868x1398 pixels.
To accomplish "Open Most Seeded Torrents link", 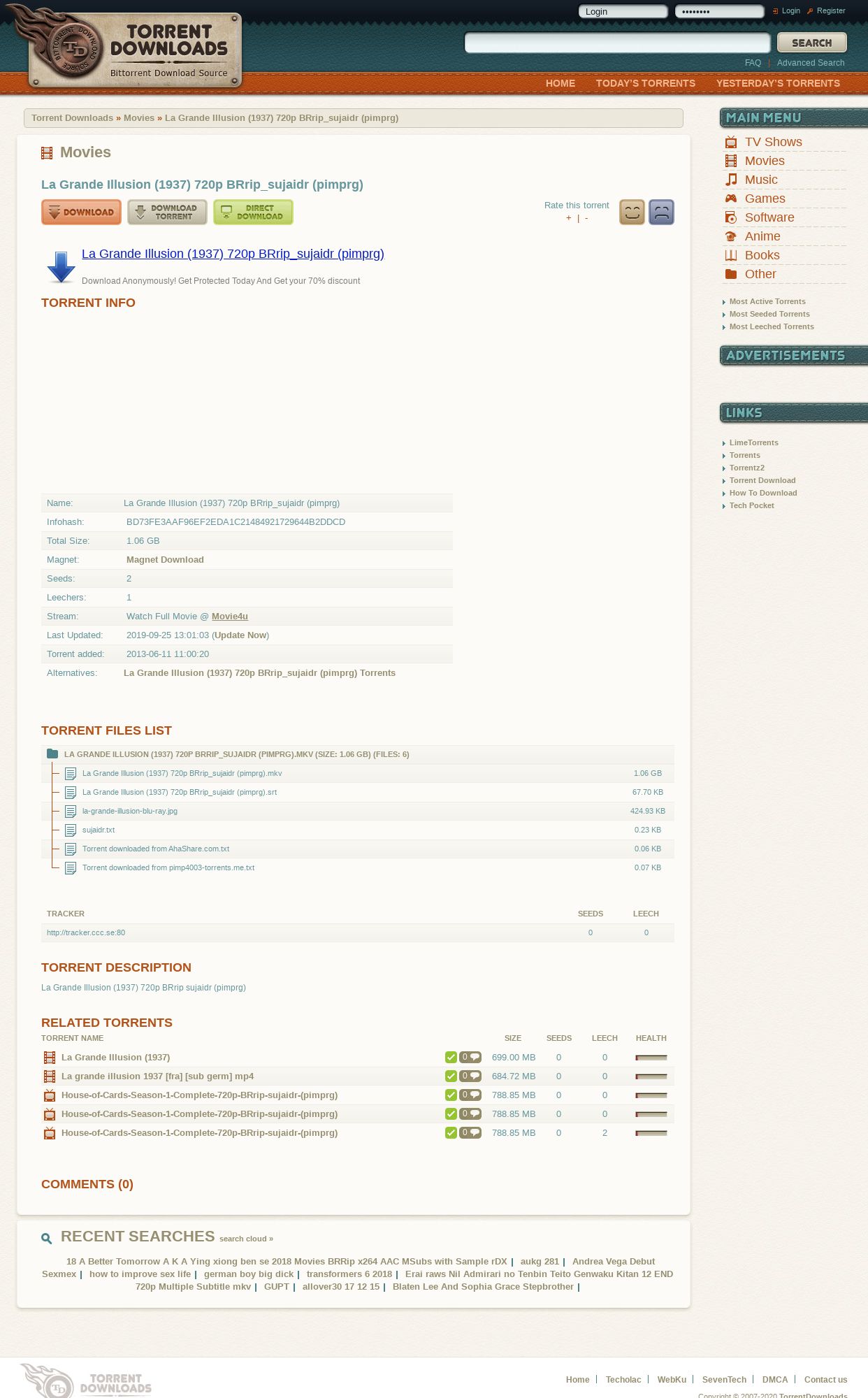I will click(769, 315).
